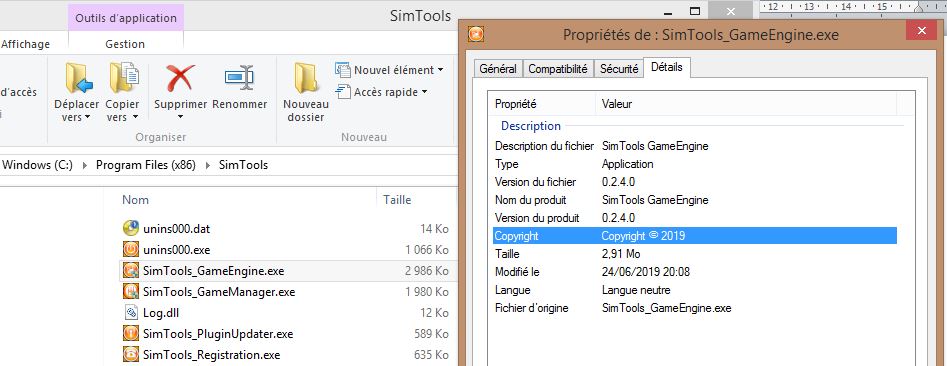
Task: Select the Version du produit row
Action: [695, 218]
